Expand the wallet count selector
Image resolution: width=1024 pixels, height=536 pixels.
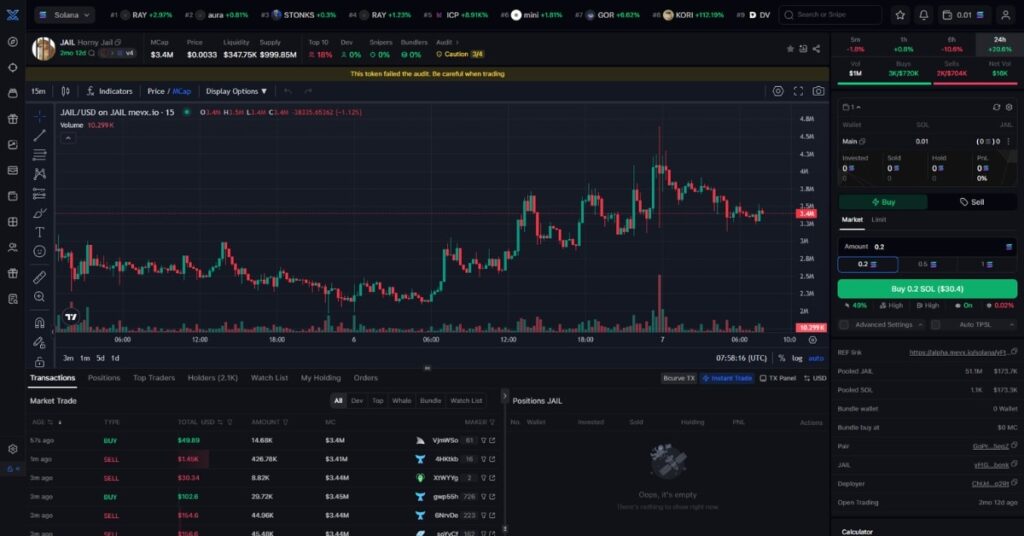click(852, 107)
